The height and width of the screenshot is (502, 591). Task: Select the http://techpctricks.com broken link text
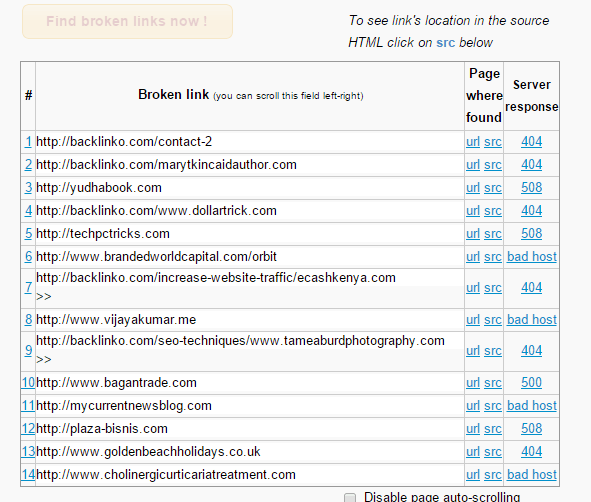tap(103, 234)
